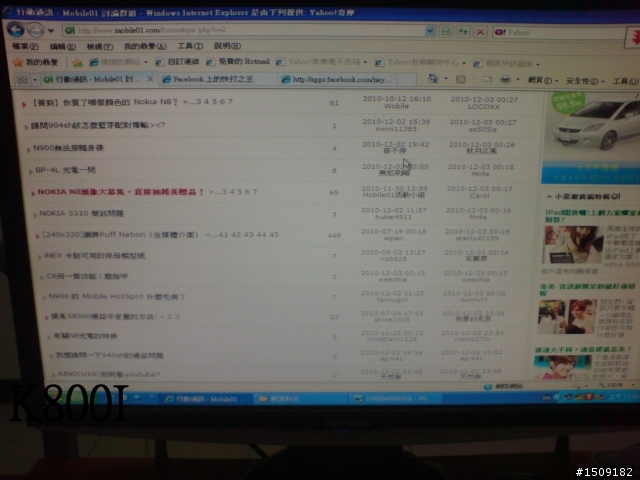Open the recent pages dropdown beside Forward

click(51, 31)
